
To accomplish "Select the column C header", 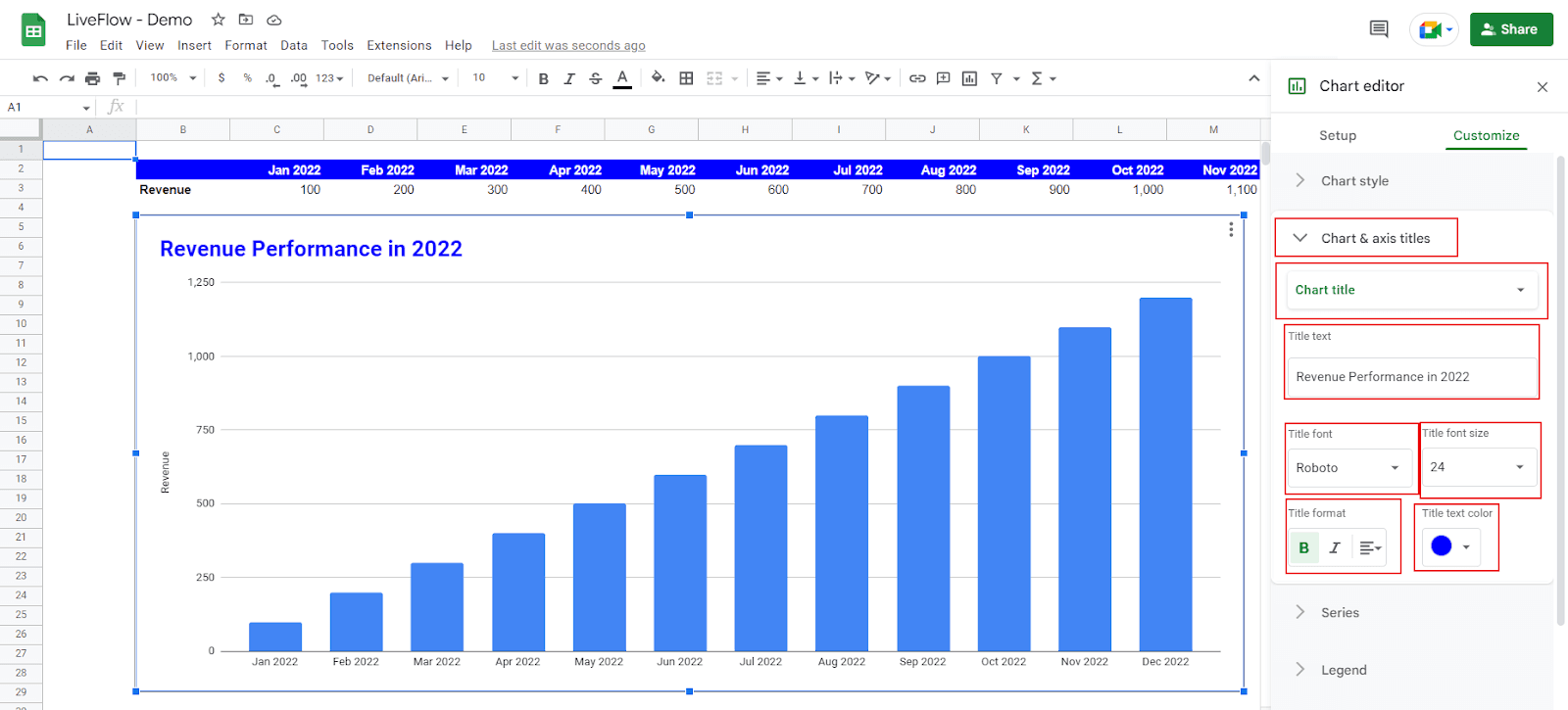I will click(x=276, y=129).
